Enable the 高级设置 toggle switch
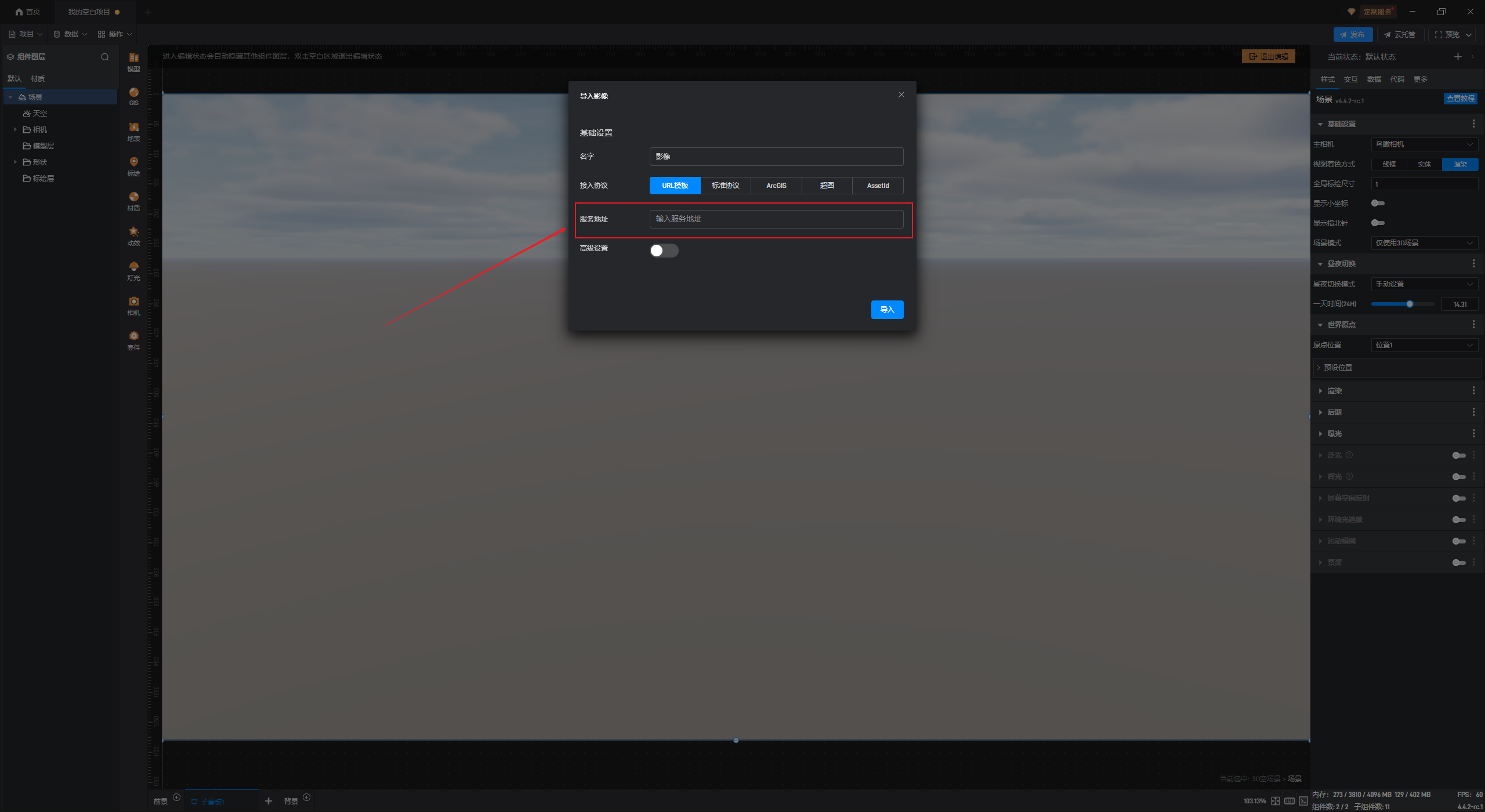Viewport: 1485px width, 812px height. click(664, 250)
